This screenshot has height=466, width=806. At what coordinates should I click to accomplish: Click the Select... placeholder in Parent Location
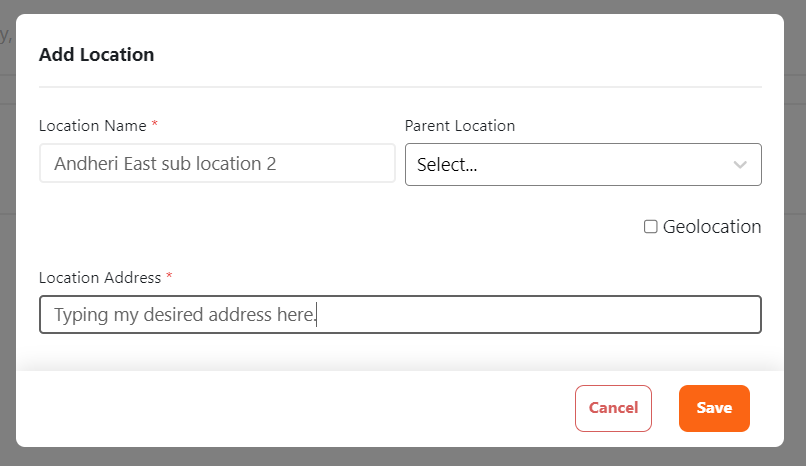click(x=447, y=165)
